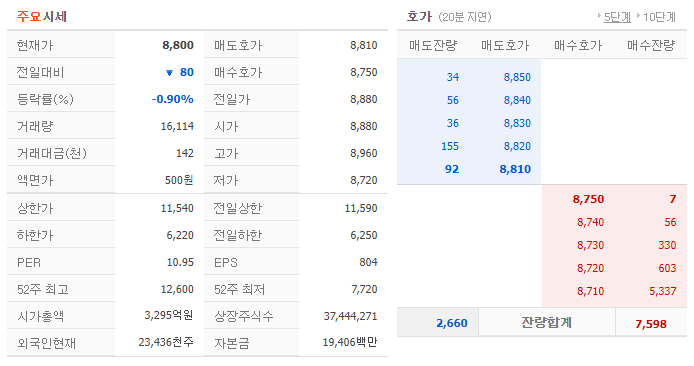Image resolution: width=694 pixels, height=366 pixels.
Task: Click the 잔량합계 label
Action: [546, 323]
